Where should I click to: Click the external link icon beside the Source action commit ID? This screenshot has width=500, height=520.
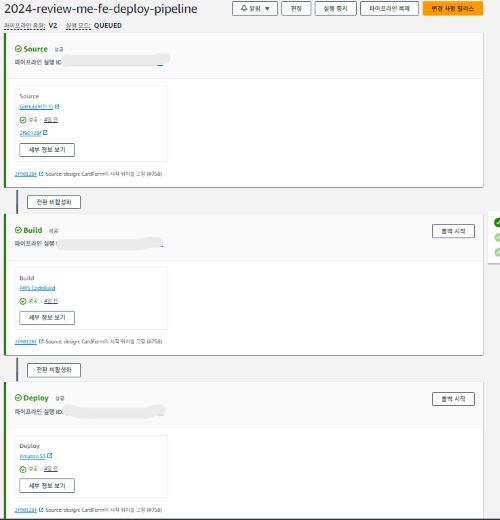coord(45,133)
